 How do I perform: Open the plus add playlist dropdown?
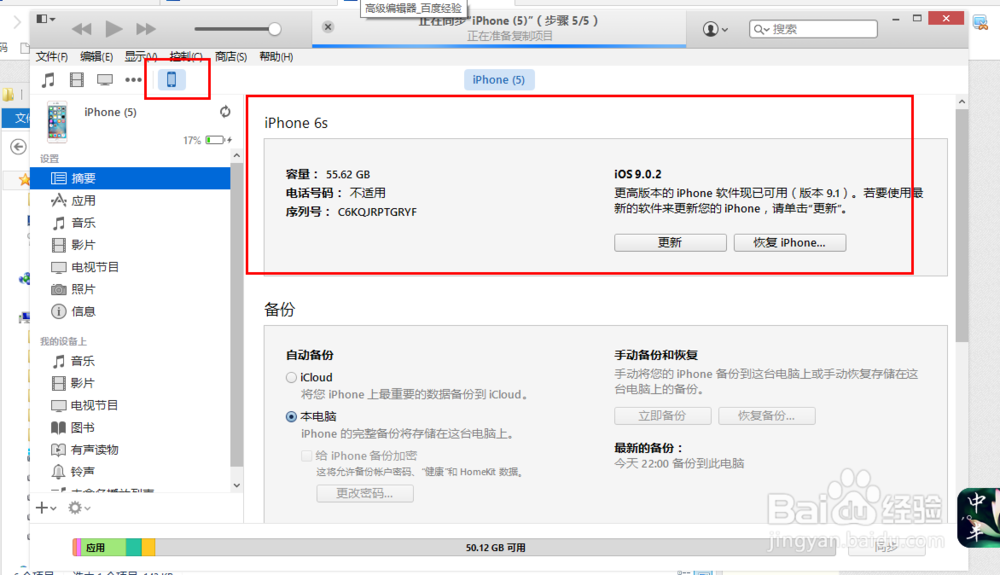(46, 508)
